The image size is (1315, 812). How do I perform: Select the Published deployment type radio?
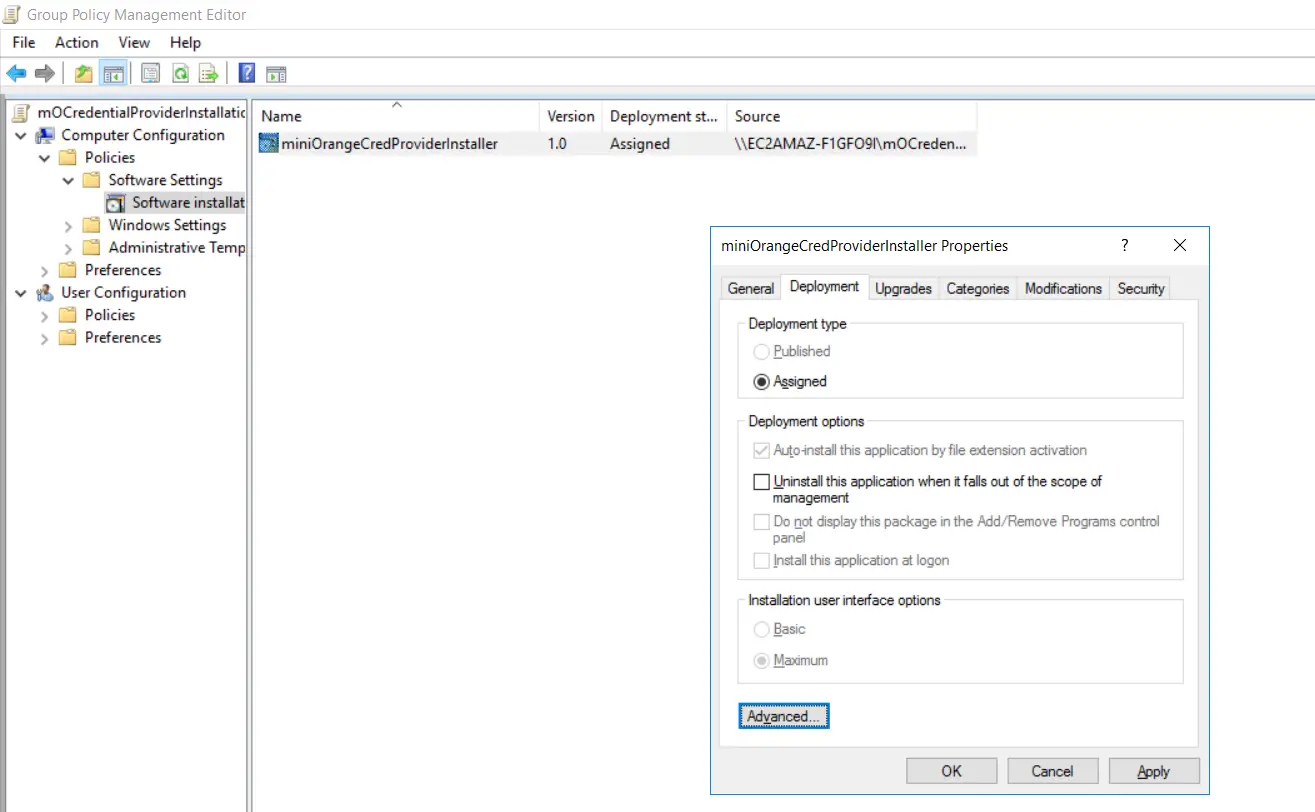[x=762, y=352]
